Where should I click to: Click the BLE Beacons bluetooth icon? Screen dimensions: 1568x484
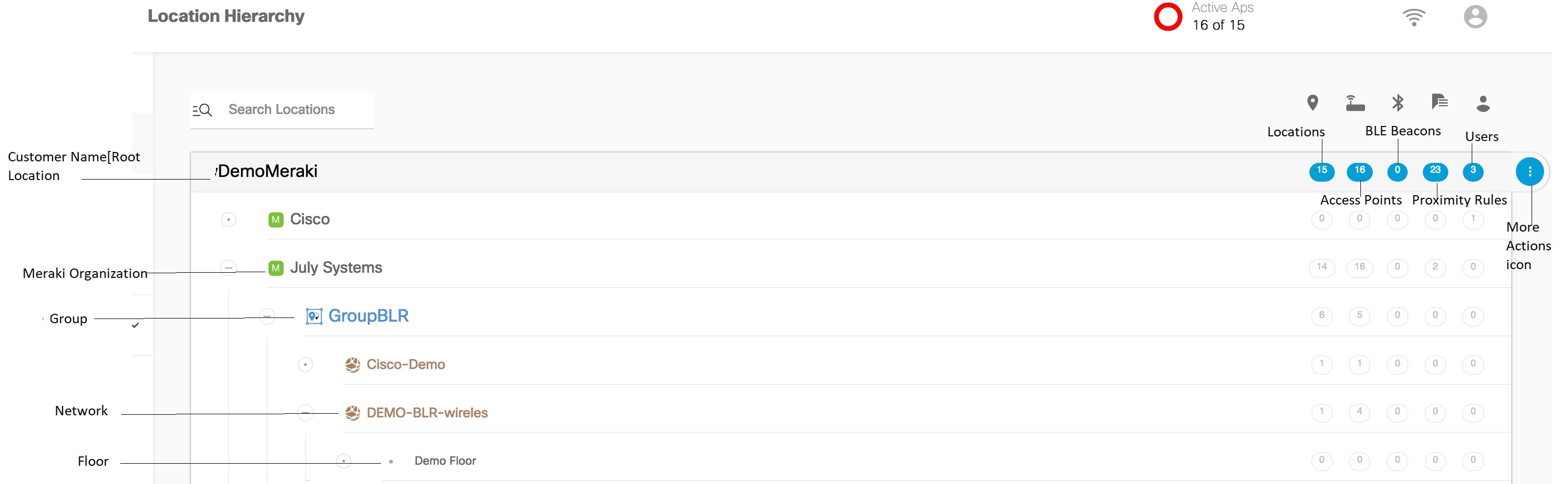click(x=1398, y=103)
